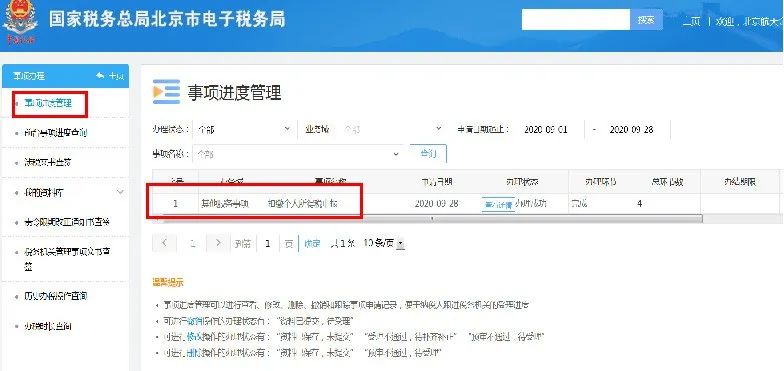Click the 完成 stage cell in row 1
Screen dimensions: 784x371
click(x=580, y=204)
